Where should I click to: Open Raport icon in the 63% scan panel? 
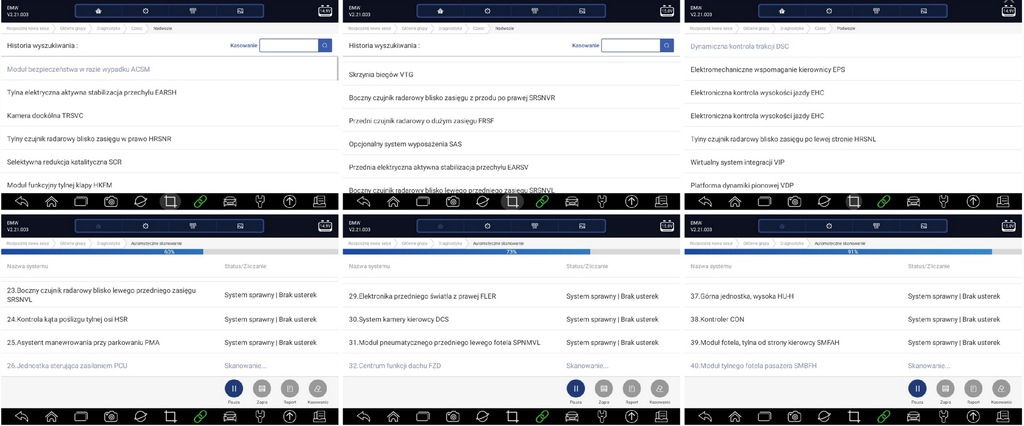point(290,389)
